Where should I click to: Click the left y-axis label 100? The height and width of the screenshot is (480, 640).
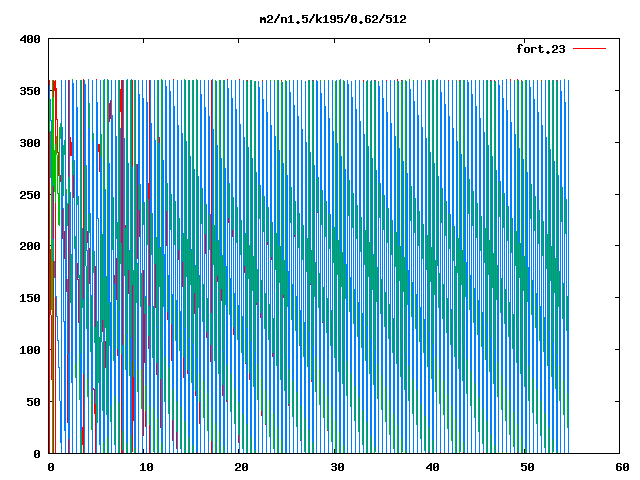[x=30, y=350]
